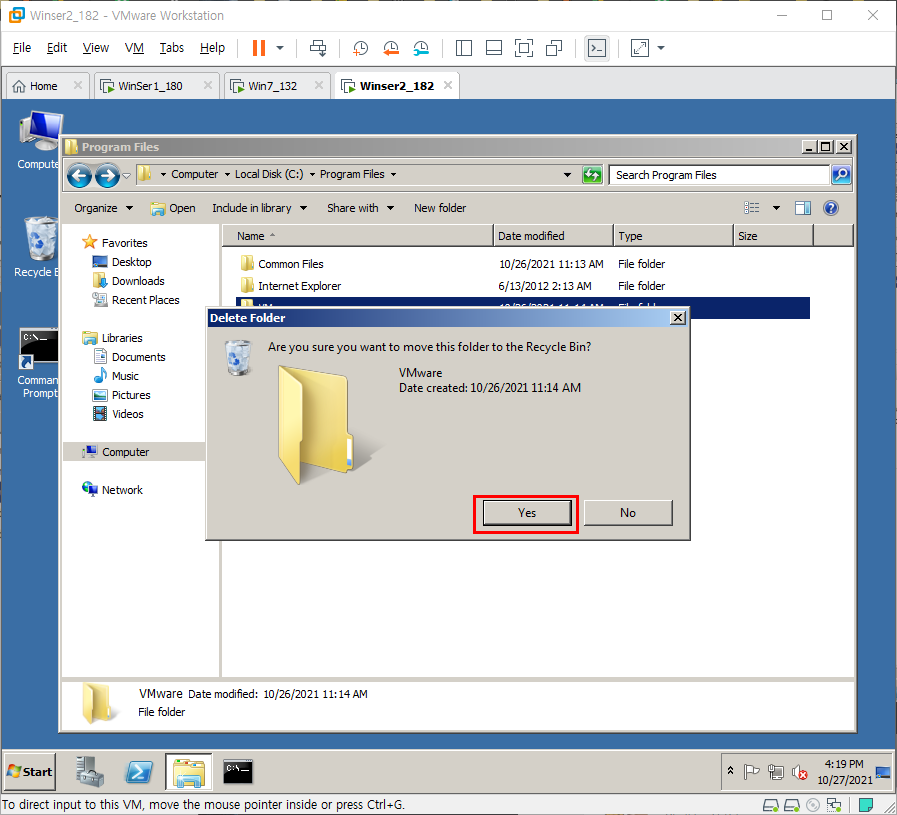Image resolution: width=897 pixels, height=815 pixels.
Task: Switch to the Win7_132 tab
Action: (272, 86)
